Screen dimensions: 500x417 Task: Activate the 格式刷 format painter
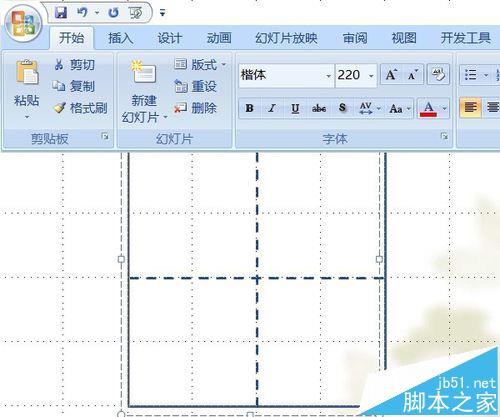tap(80, 108)
